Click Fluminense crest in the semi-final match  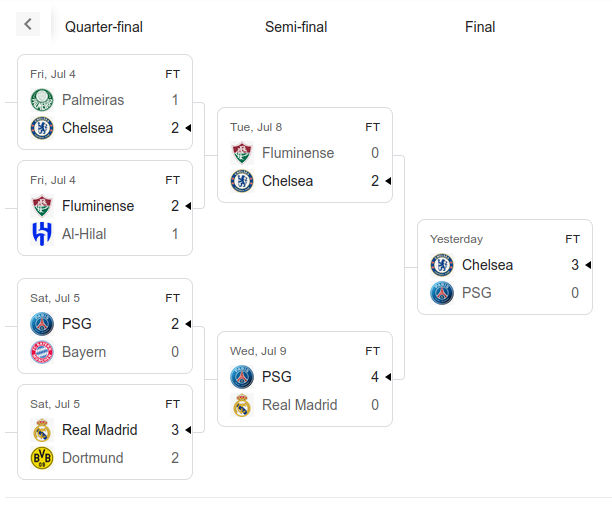click(x=242, y=153)
